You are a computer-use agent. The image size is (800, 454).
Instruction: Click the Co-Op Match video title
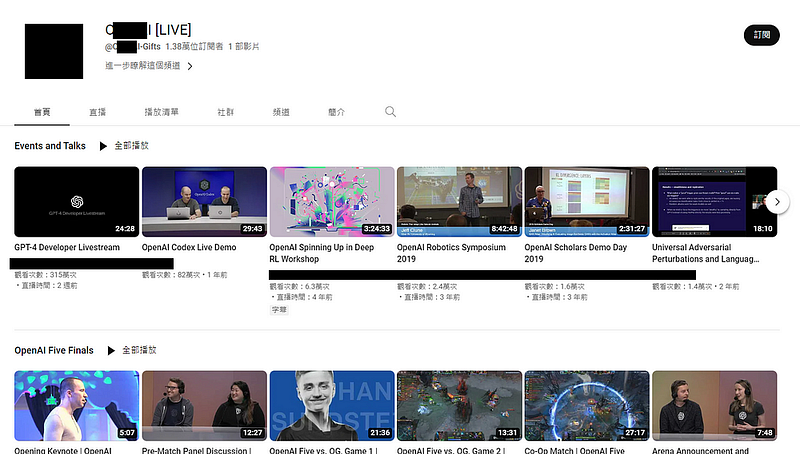coord(574,450)
